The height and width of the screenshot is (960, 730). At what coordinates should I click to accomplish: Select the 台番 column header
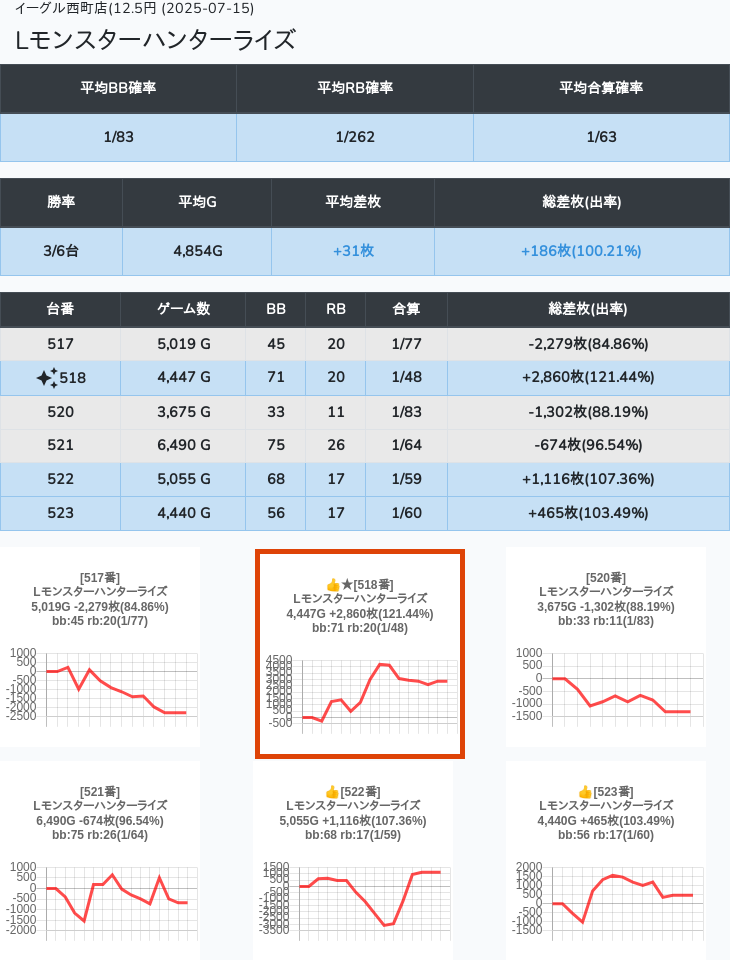[60, 309]
